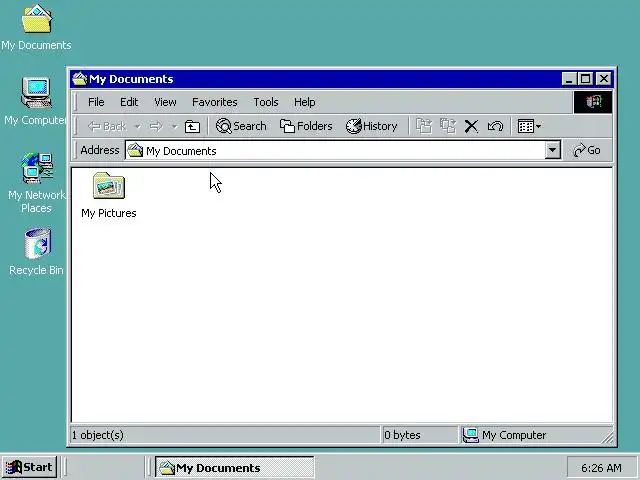Viewport: 640px width, 480px height.
Task: Open the Search pane
Action: tap(241, 126)
